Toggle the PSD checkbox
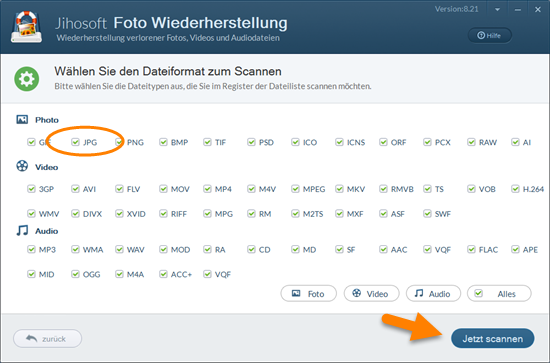 (251, 142)
